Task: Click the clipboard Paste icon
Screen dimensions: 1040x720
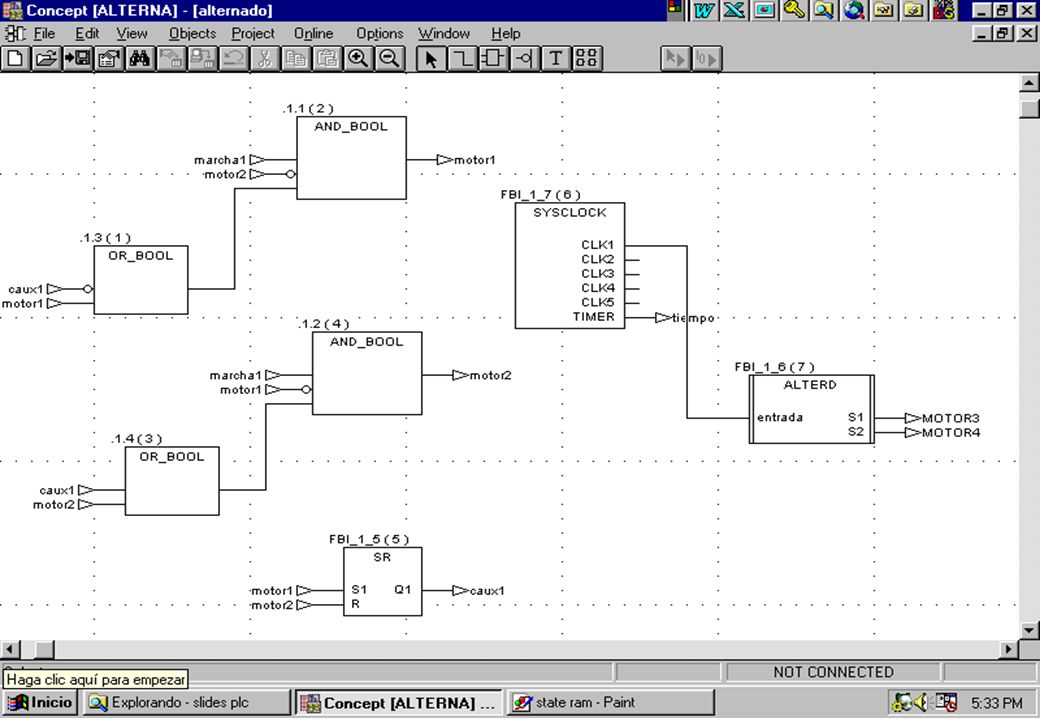Action: click(x=327, y=58)
